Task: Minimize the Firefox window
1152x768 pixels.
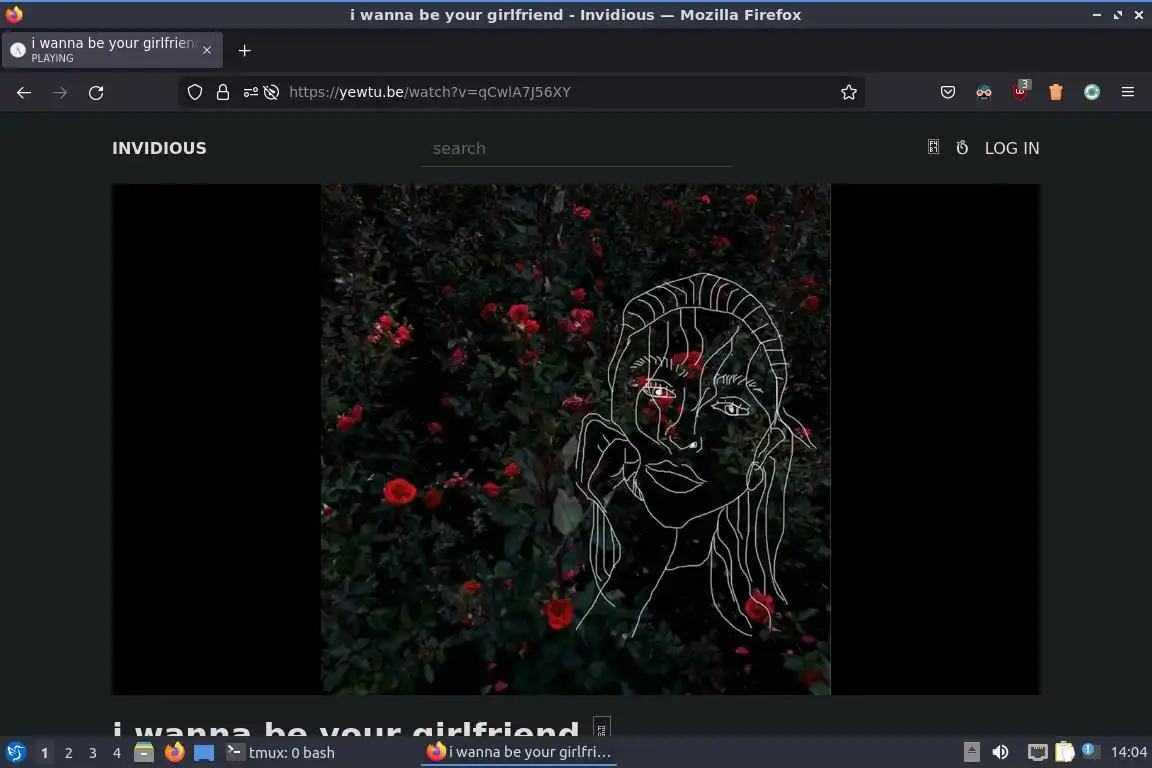Action: (x=1096, y=15)
